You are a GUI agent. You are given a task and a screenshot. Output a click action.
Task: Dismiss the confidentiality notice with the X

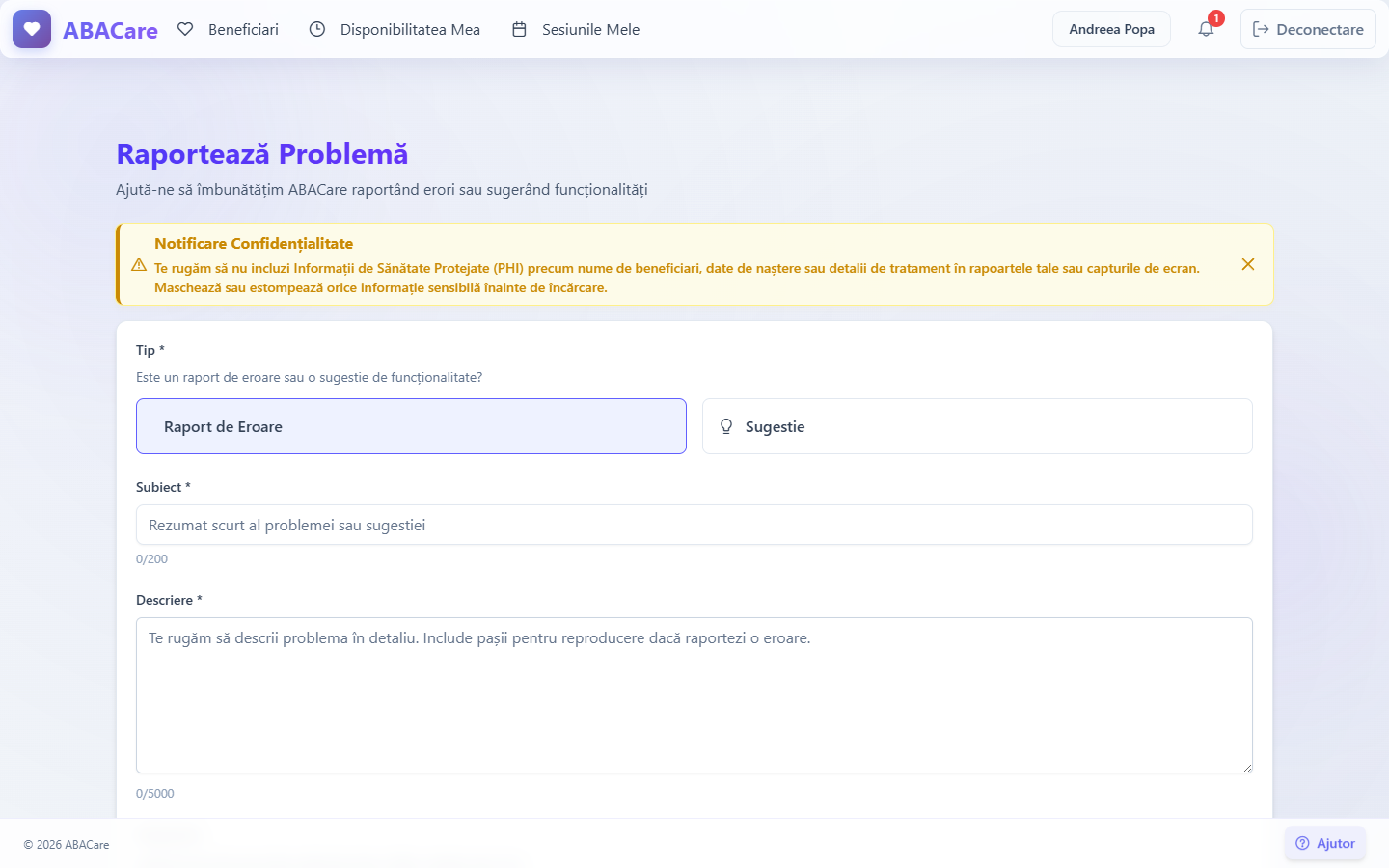[x=1248, y=264]
